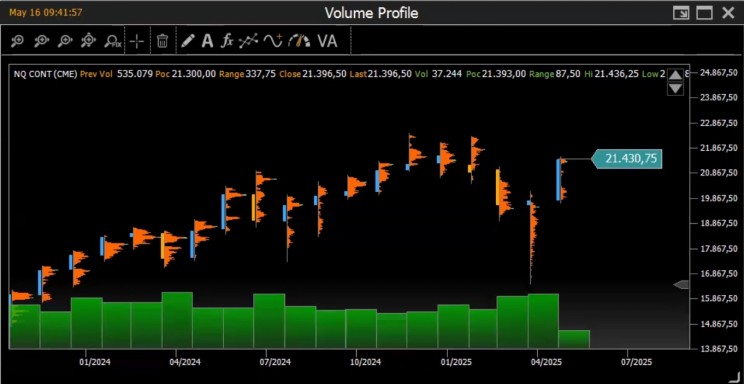Image resolution: width=744 pixels, height=384 pixels.
Task: Activate the crosshair cursor tool
Action: coord(137,41)
